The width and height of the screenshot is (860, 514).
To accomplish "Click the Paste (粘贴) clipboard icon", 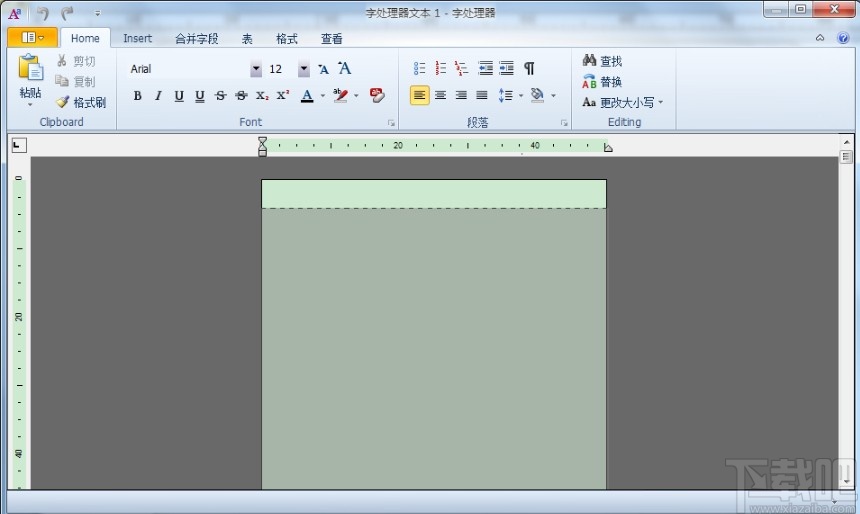I will click(x=31, y=69).
